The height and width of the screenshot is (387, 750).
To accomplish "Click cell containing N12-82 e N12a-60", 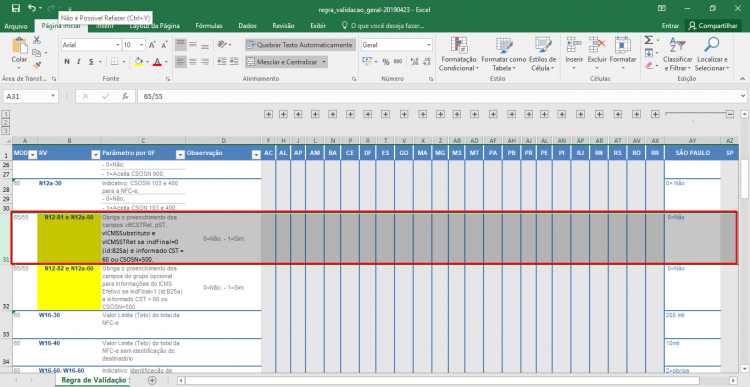I will point(69,287).
